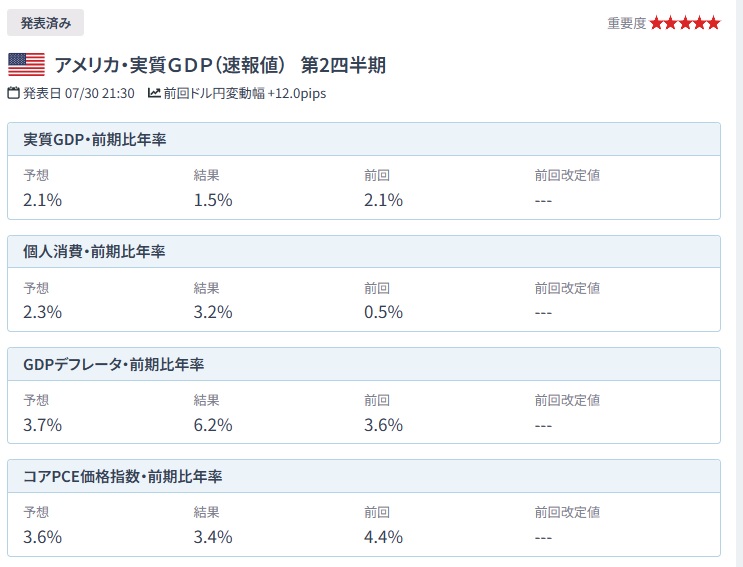This screenshot has width=743, height=567.
Task: Click the first red importance star
Action: (656, 23)
